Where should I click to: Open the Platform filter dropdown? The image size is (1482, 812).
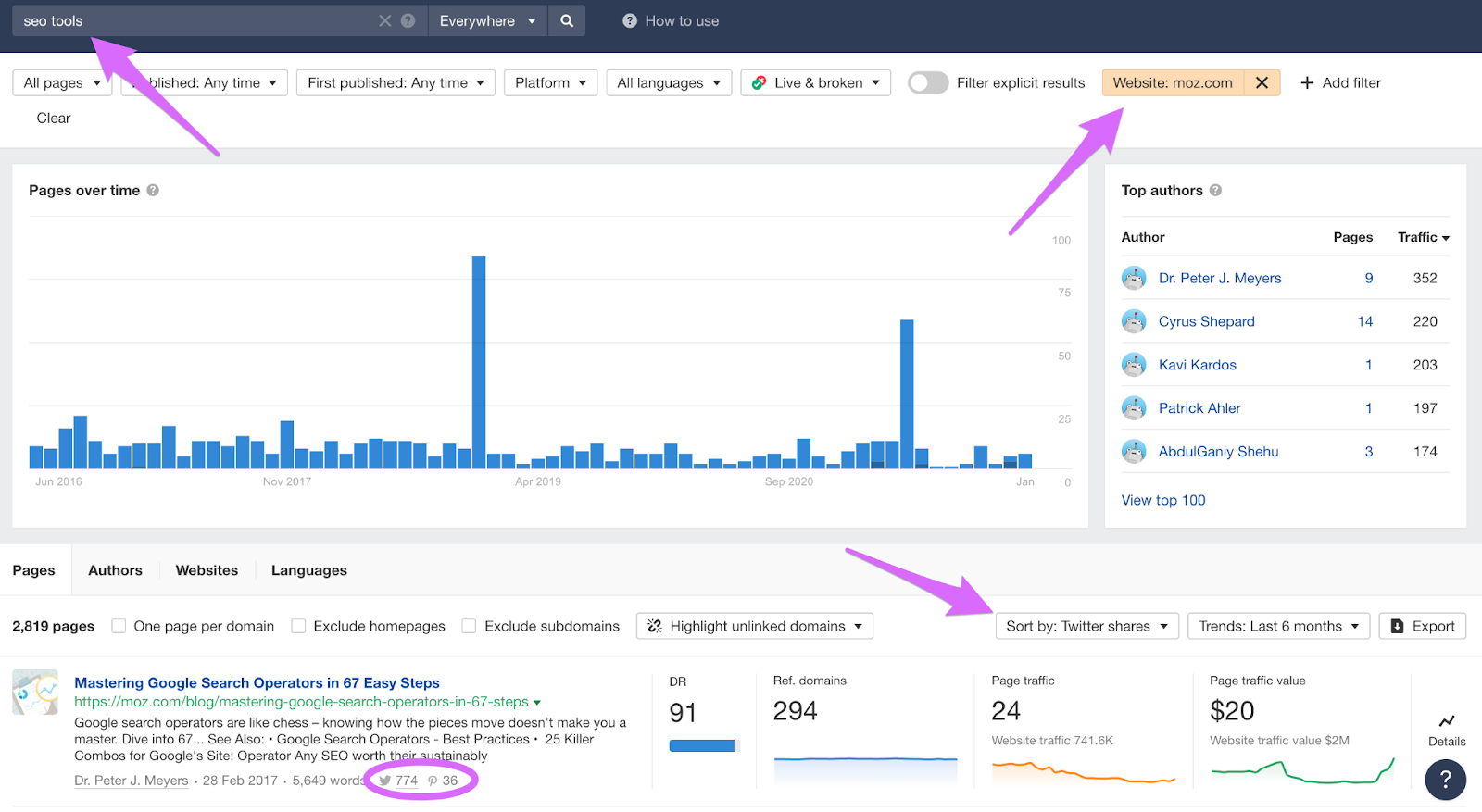click(550, 82)
